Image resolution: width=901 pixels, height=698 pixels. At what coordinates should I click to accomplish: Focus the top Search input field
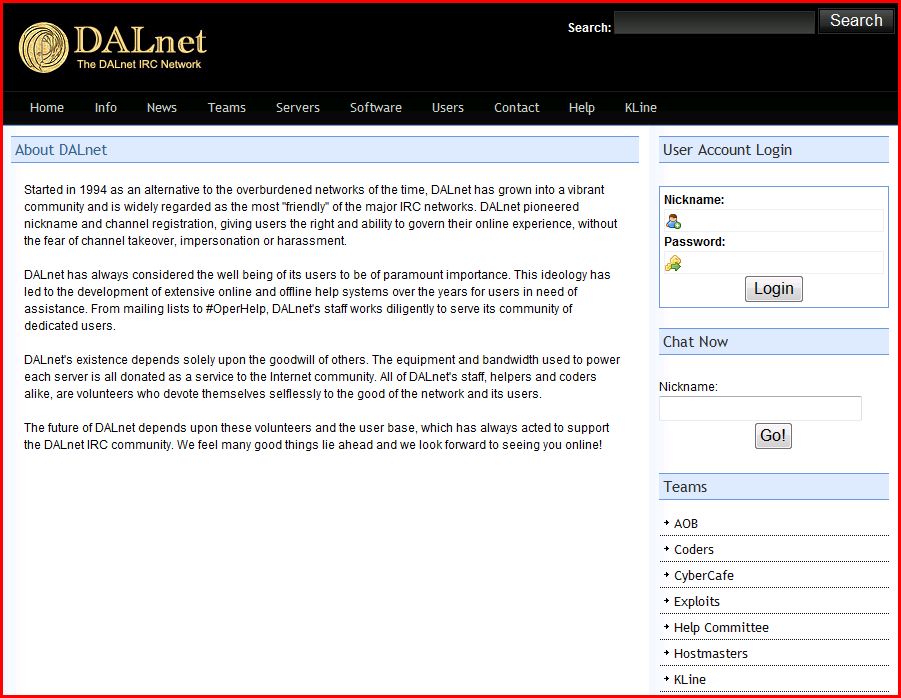(x=714, y=22)
